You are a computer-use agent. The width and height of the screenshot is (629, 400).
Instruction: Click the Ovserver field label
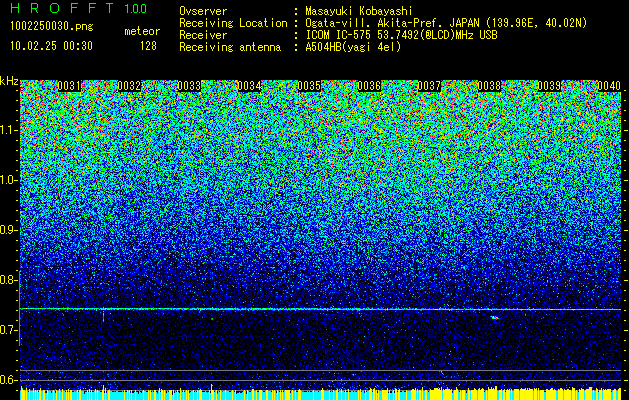pyautogui.click(x=203, y=11)
